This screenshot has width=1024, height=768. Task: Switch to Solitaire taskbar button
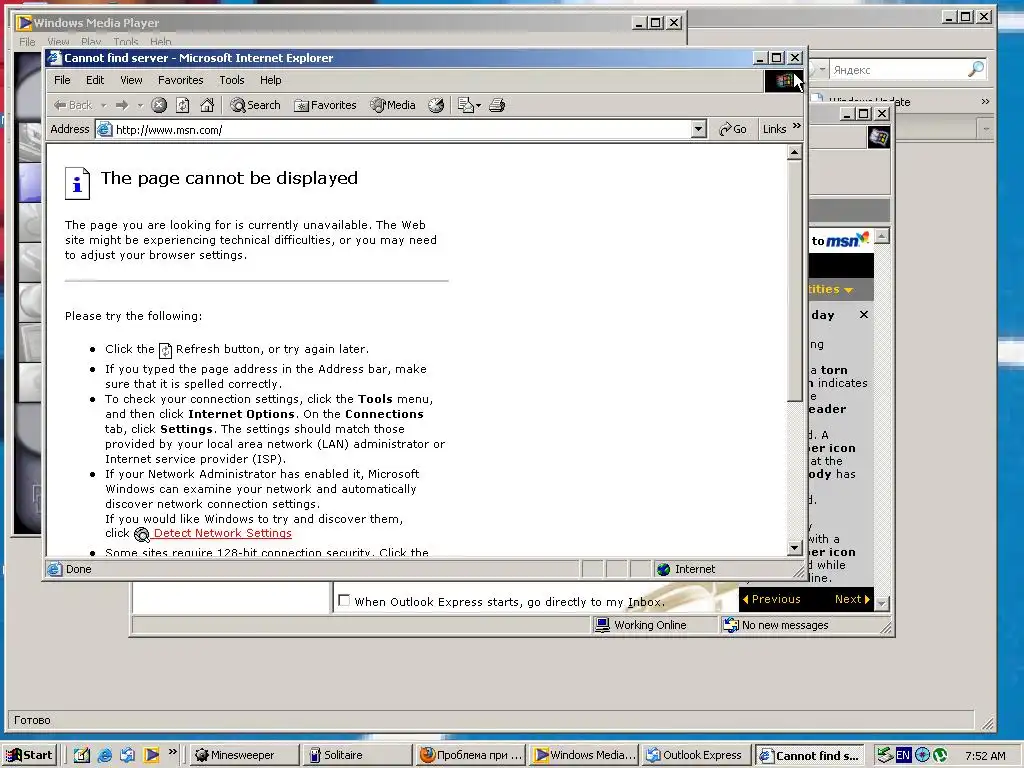point(357,755)
